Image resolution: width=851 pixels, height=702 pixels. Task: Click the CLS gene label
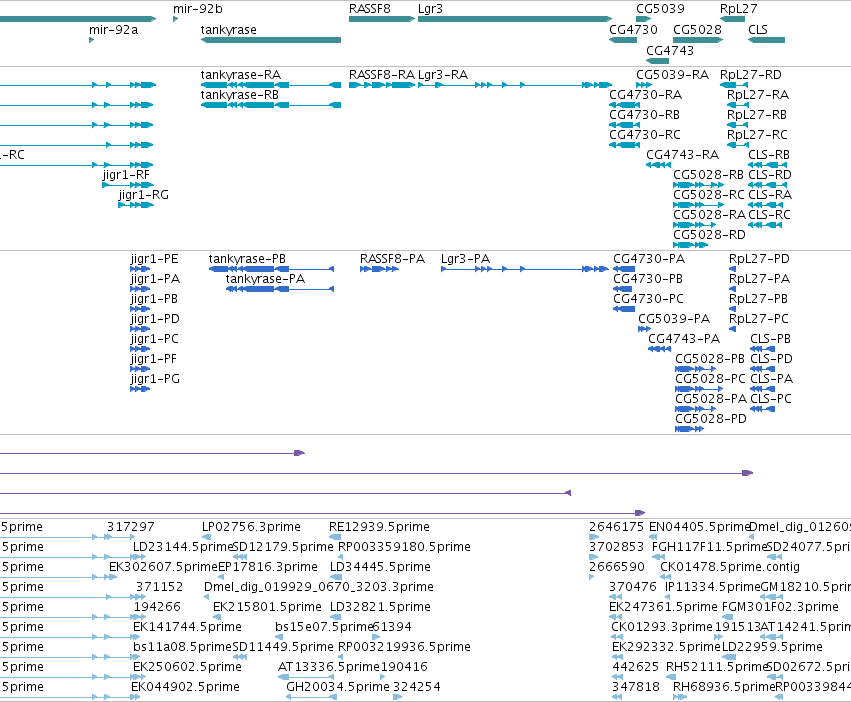pos(758,30)
